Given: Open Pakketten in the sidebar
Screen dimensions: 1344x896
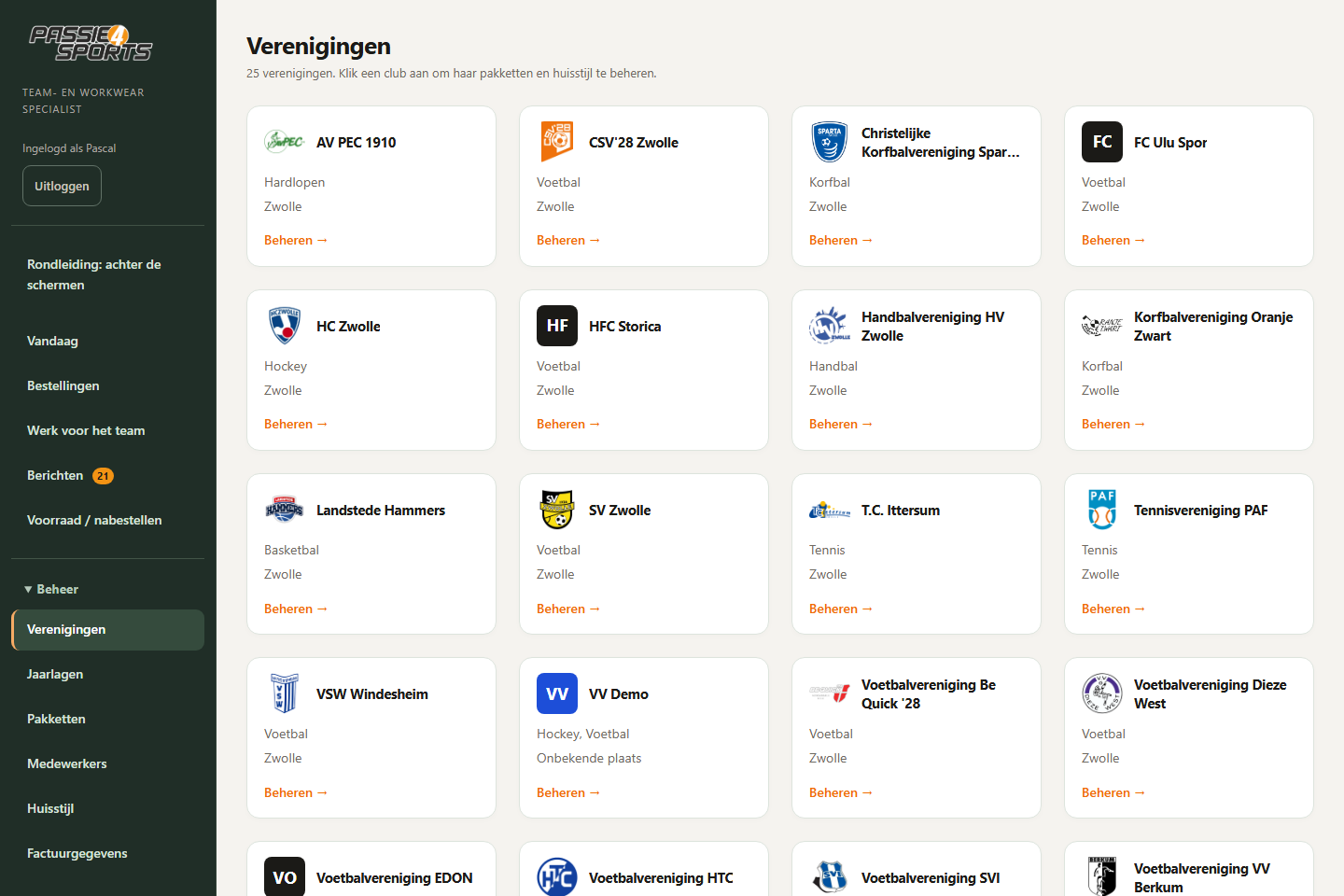Looking at the screenshot, I should coord(107,719).
